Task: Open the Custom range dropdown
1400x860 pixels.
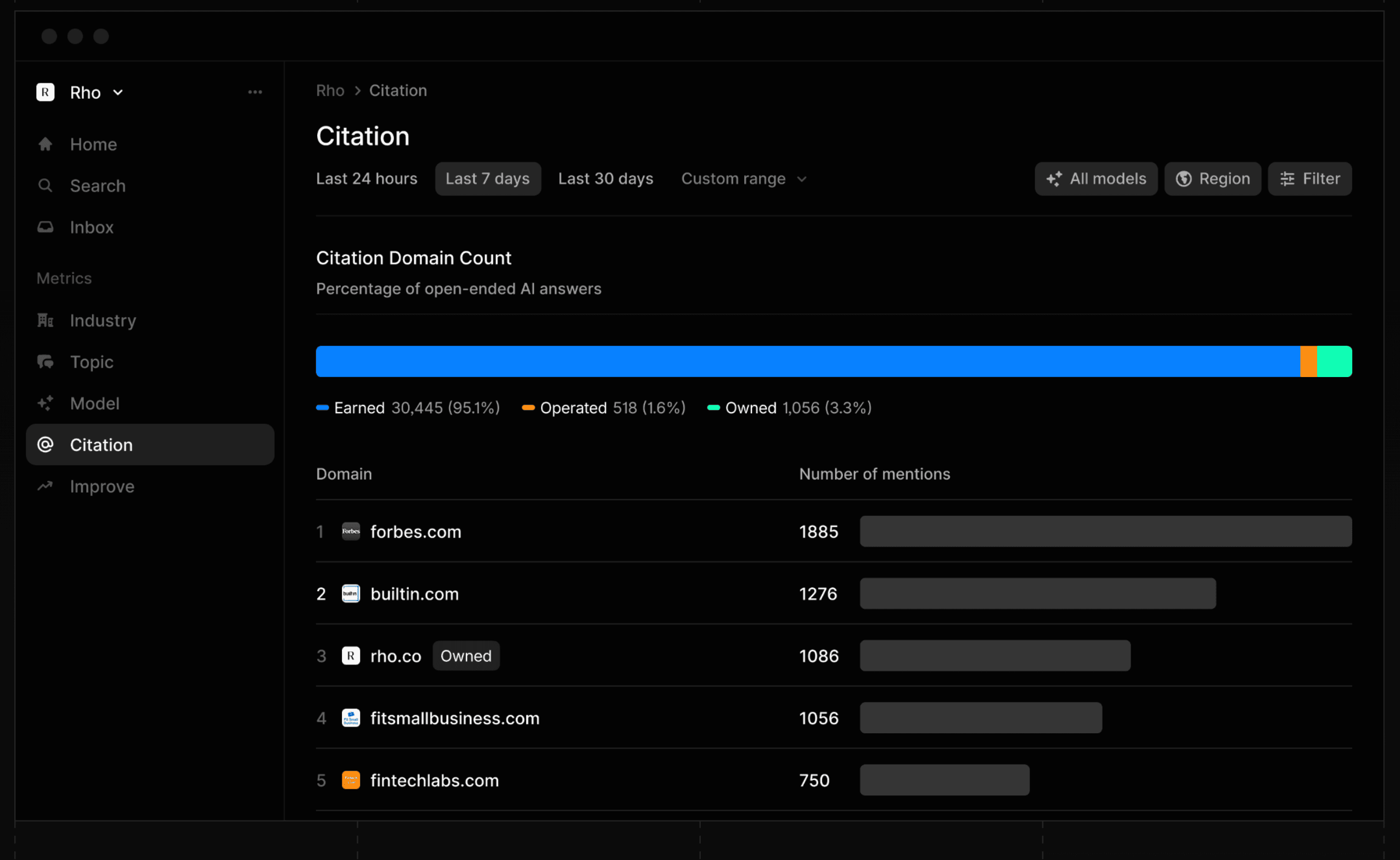Action: 744,179
